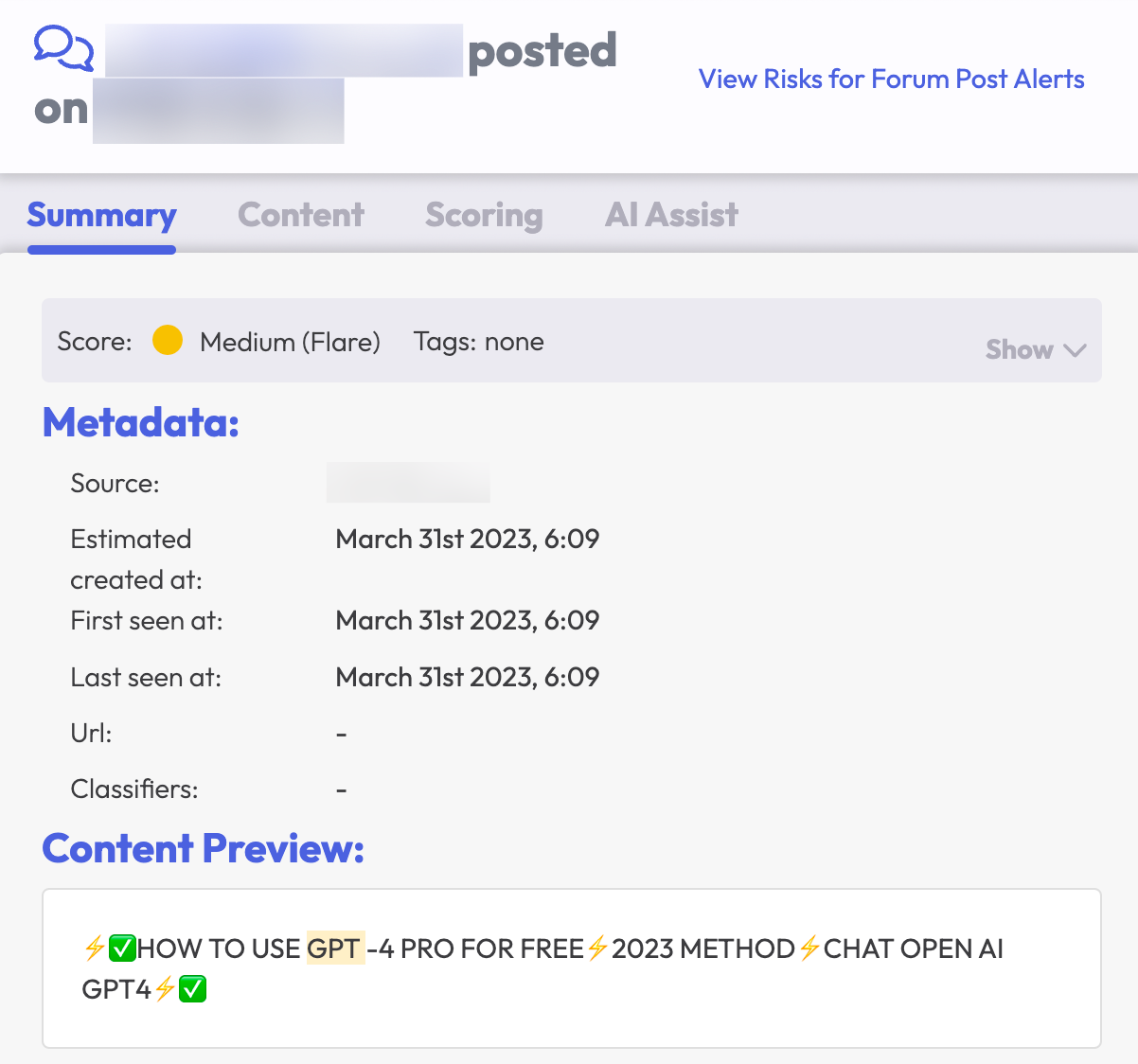This screenshot has height=1064, width=1138.
Task: Click the Tags: none label
Action: (478, 342)
